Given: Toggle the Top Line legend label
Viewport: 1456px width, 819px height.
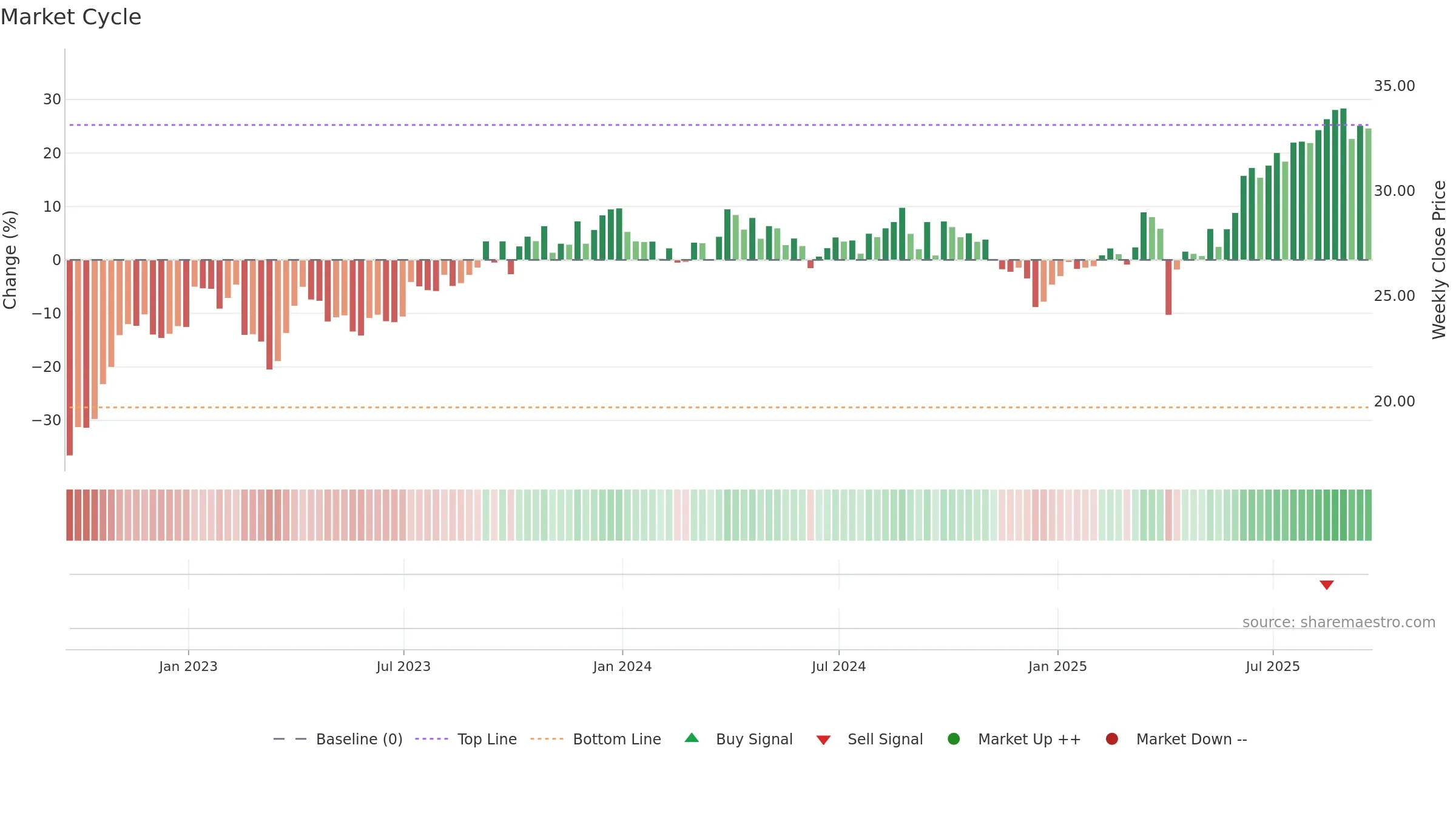Looking at the screenshot, I should pyautogui.click(x=487, y=739).
